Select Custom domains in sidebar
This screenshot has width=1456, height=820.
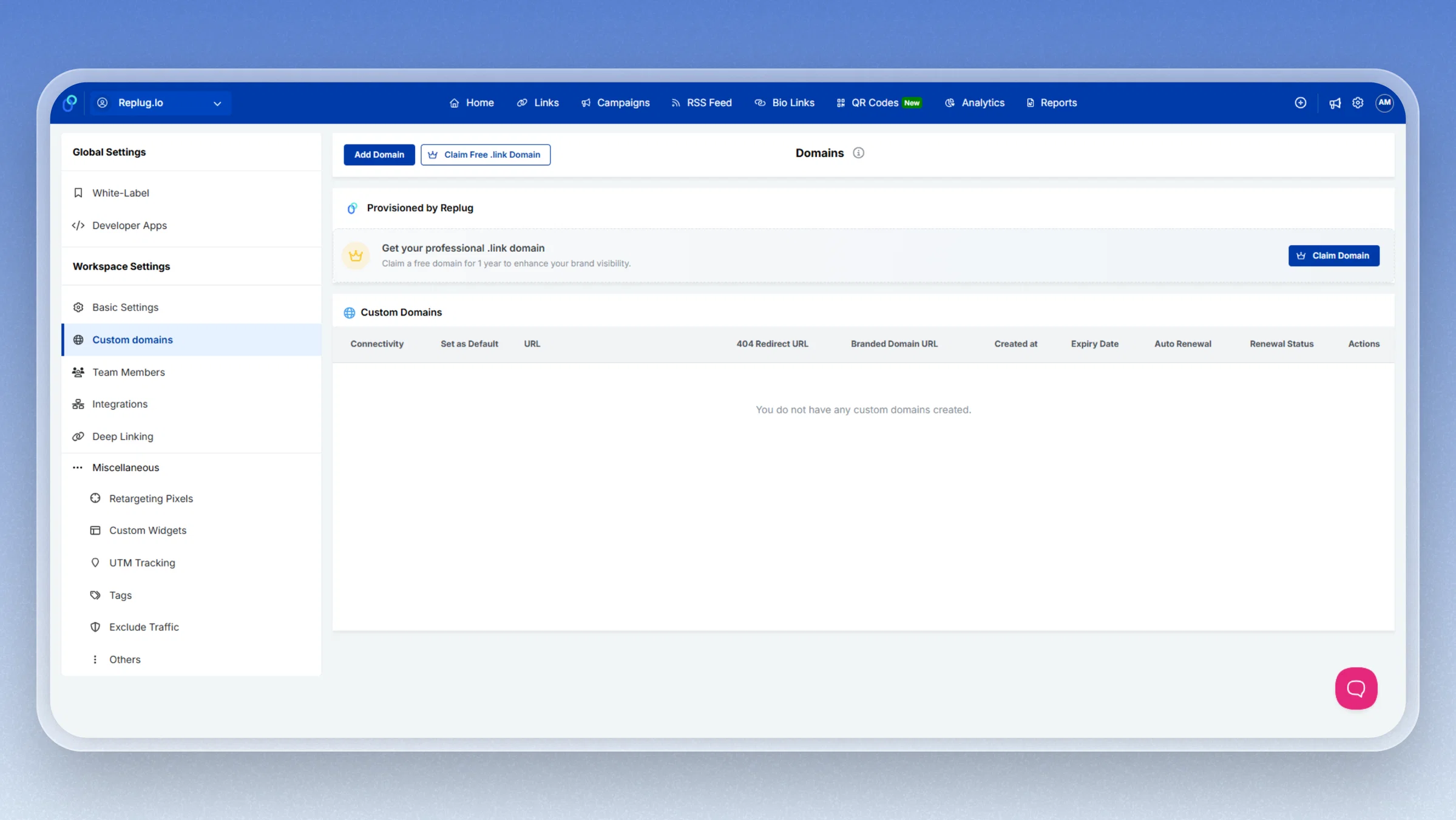pos(191,340)
